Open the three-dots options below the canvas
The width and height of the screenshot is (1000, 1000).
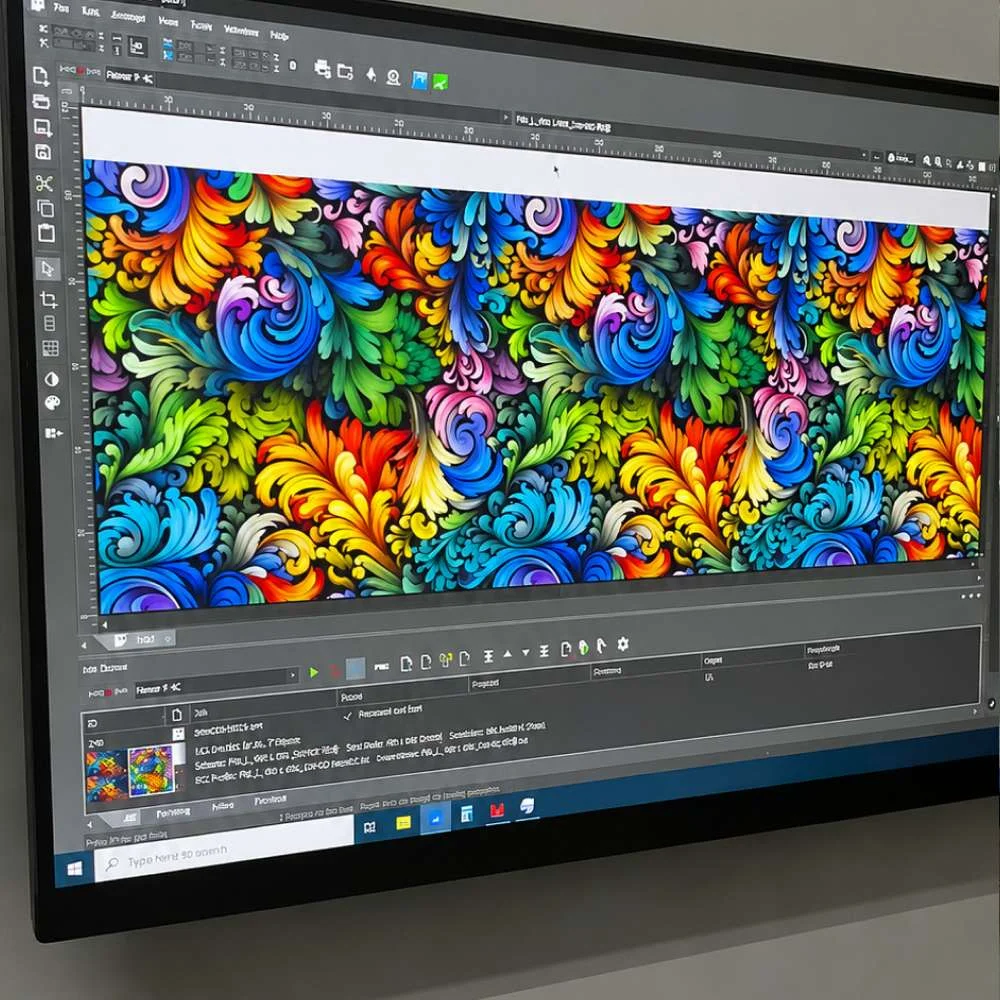[971, 596]
